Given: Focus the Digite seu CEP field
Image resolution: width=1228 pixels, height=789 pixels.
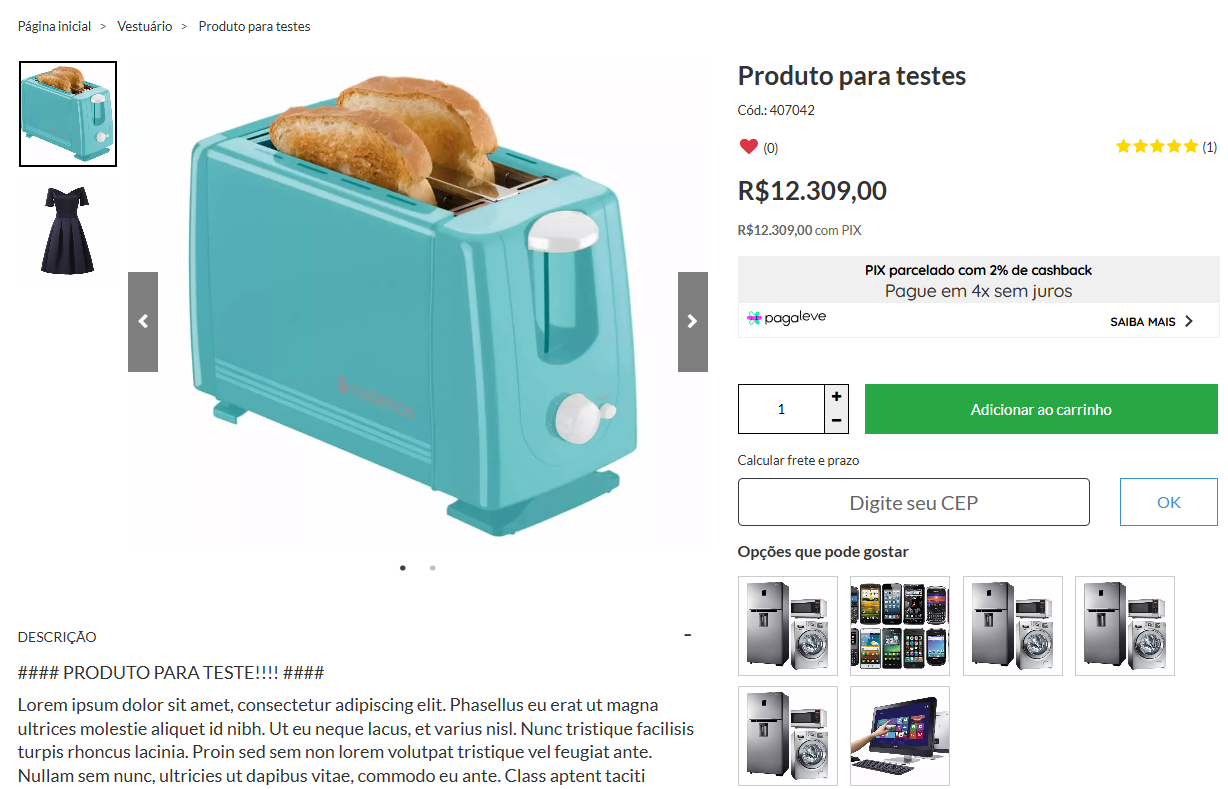Looking at the screenshot, I should tap(914, 502).
